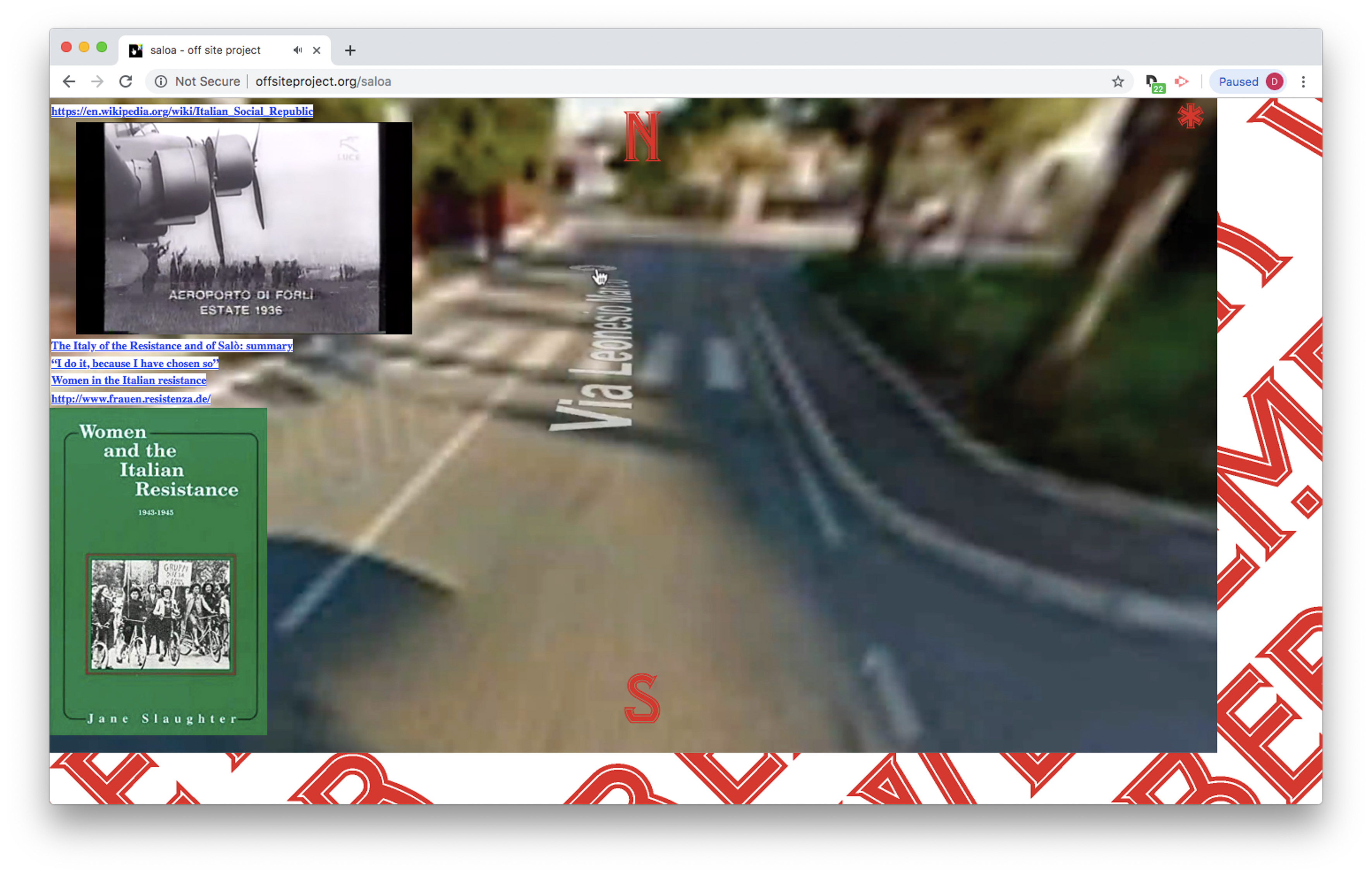Click the red N north navigation letter
1372x875 pixels.
(x=642, y=136)
